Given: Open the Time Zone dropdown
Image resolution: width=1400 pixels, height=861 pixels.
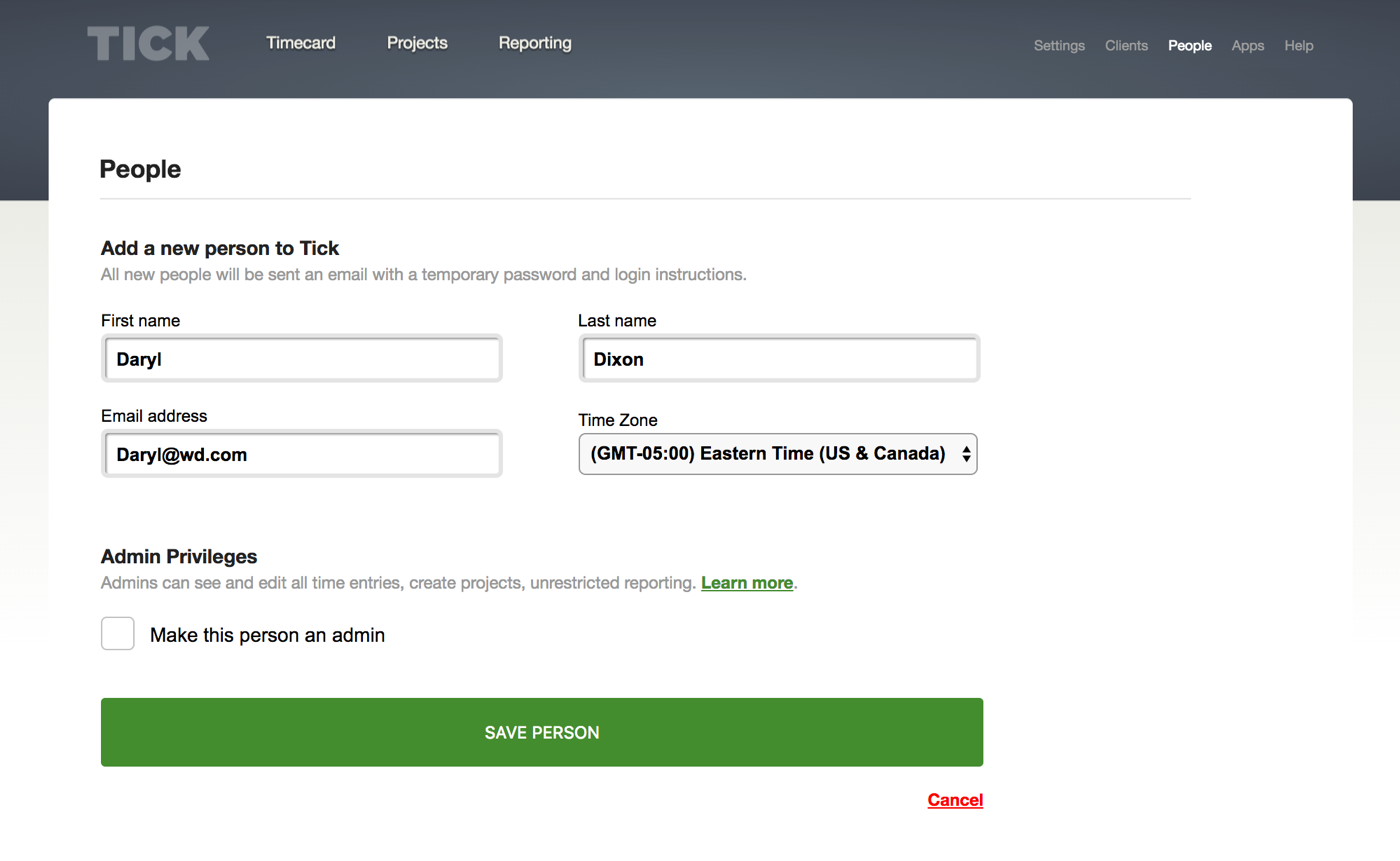Looking at the screenshot, I should tap(778, 453).
